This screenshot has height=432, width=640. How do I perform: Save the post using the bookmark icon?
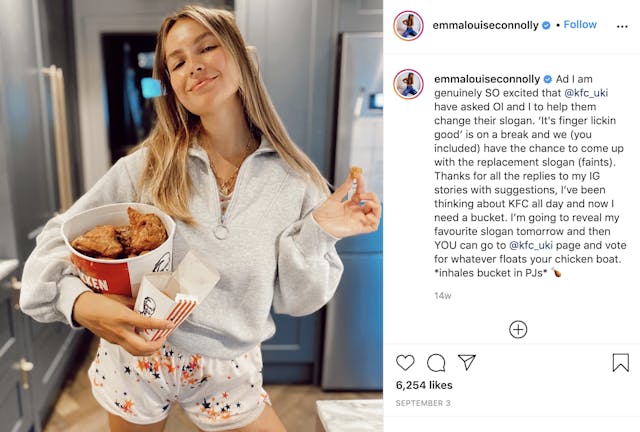click(620, 363)
